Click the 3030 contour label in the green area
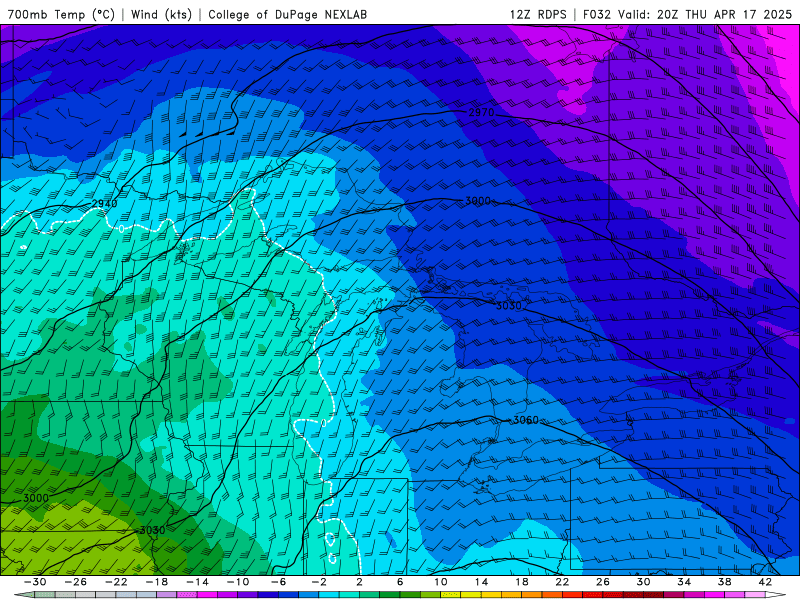This screenshot has height=600, width=800. pos(152,530)
